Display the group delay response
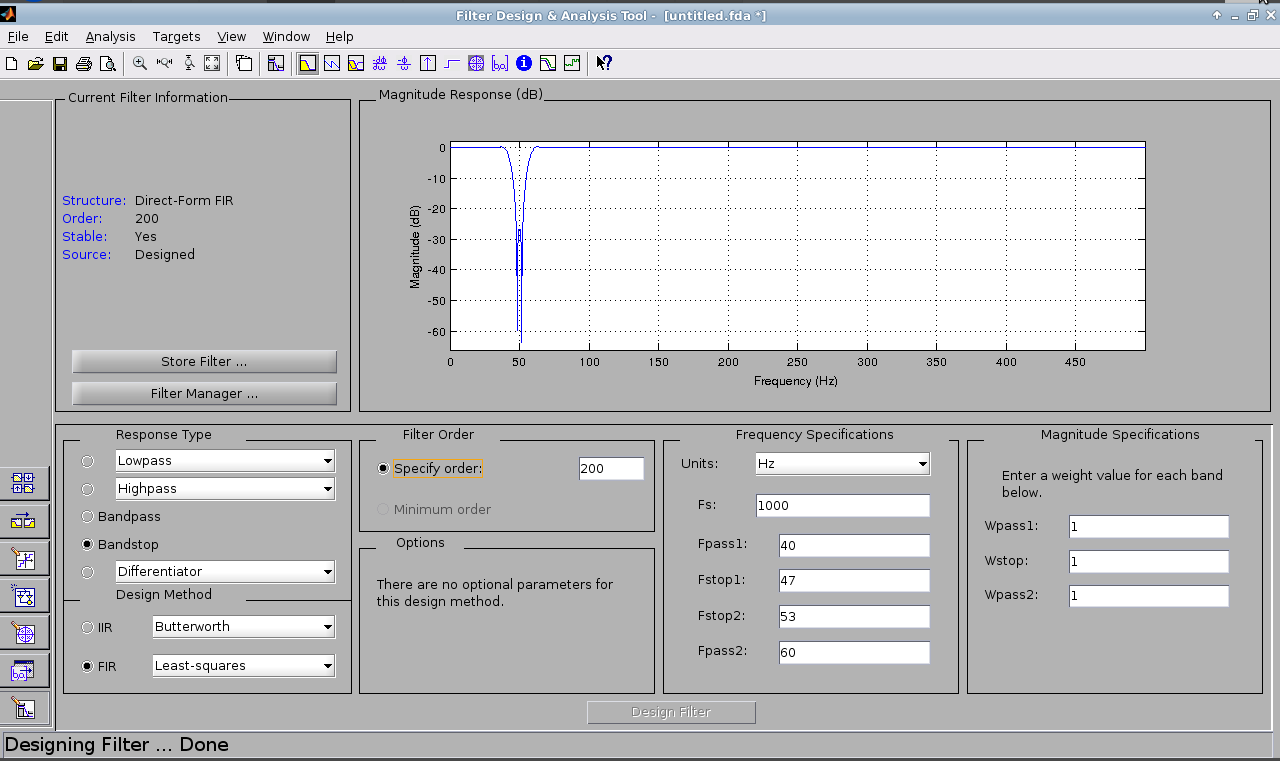Screen dimensions: 1280x761 380,63
